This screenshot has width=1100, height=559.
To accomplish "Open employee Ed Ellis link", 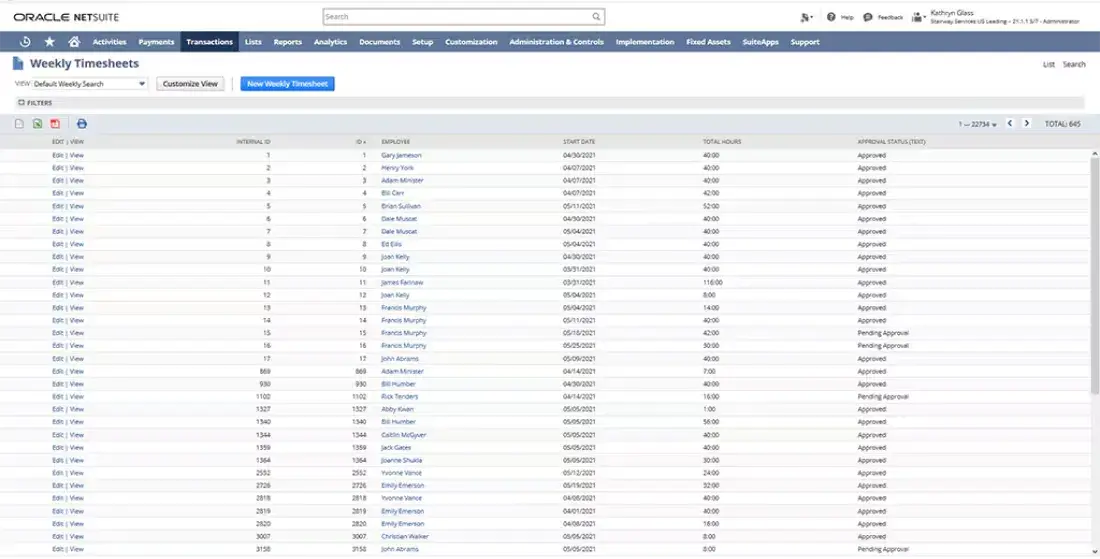I will point(391,244).
